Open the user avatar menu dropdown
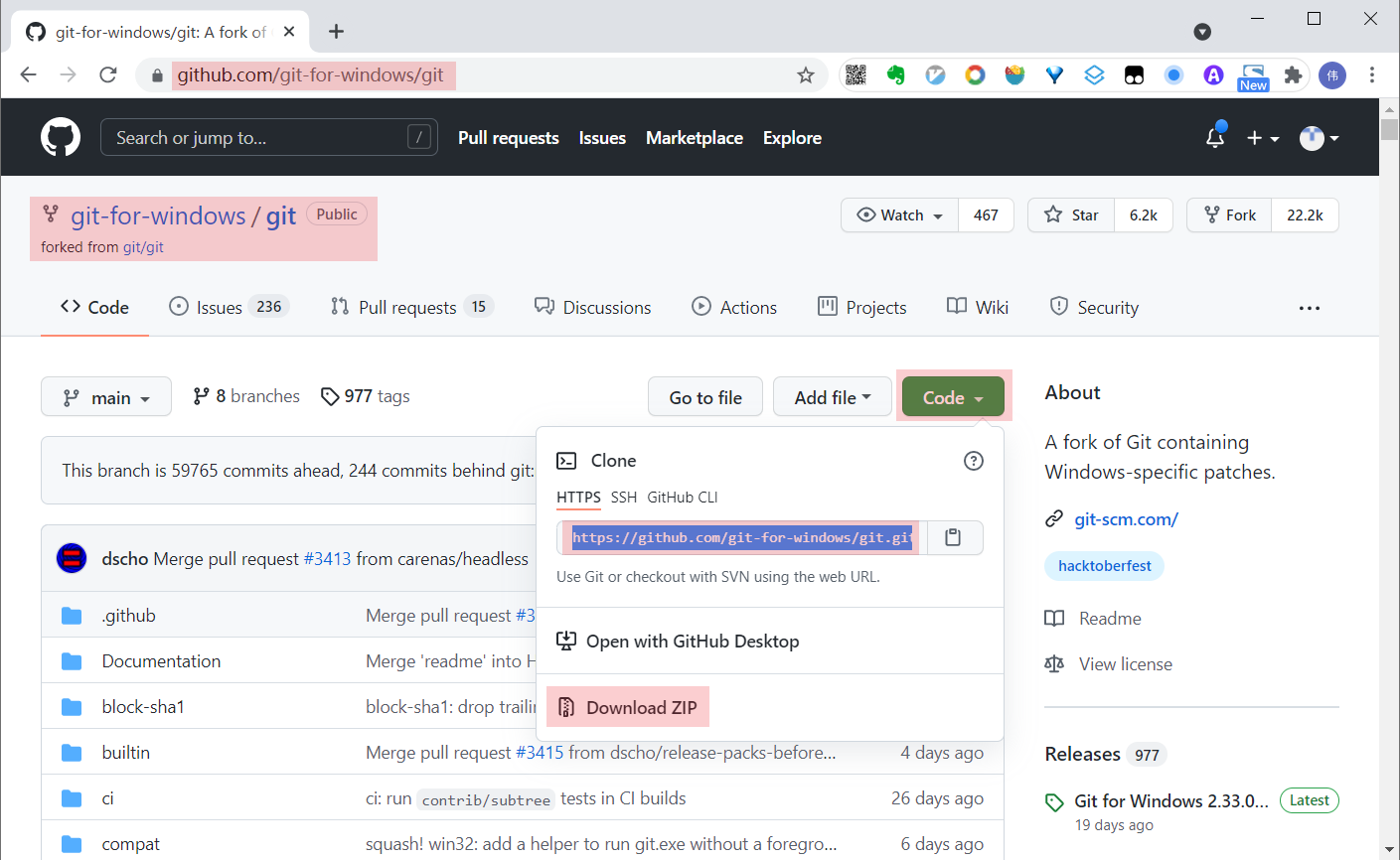 click(1320, 138)
